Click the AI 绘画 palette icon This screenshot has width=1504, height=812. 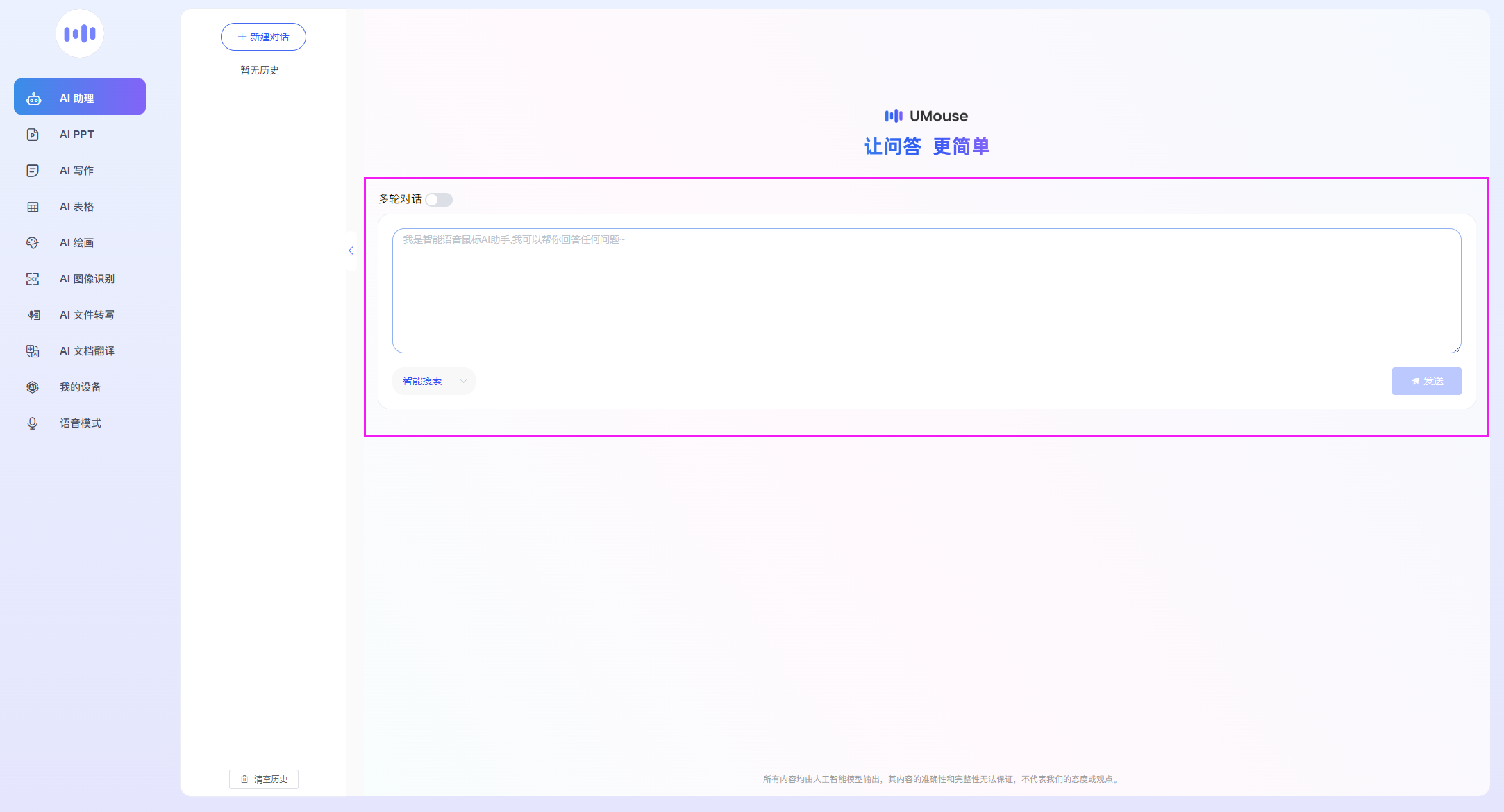click(33, 243)
